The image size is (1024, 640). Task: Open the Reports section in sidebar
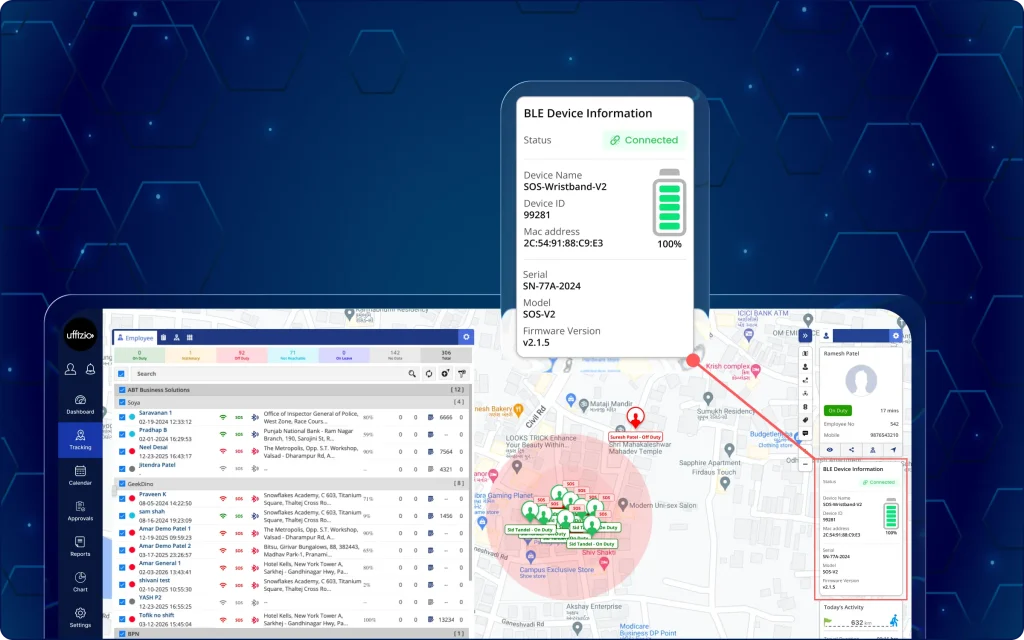coord(80,547)
